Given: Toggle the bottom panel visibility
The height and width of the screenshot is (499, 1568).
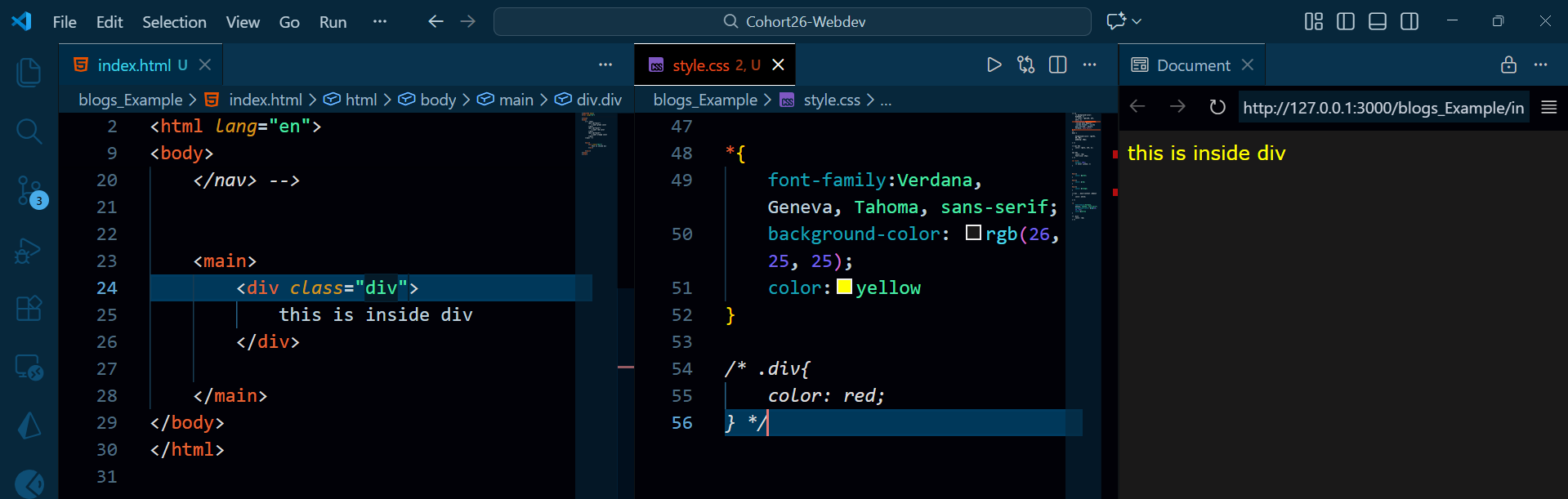Looking at the screenshot, I should click(1378, 21).
